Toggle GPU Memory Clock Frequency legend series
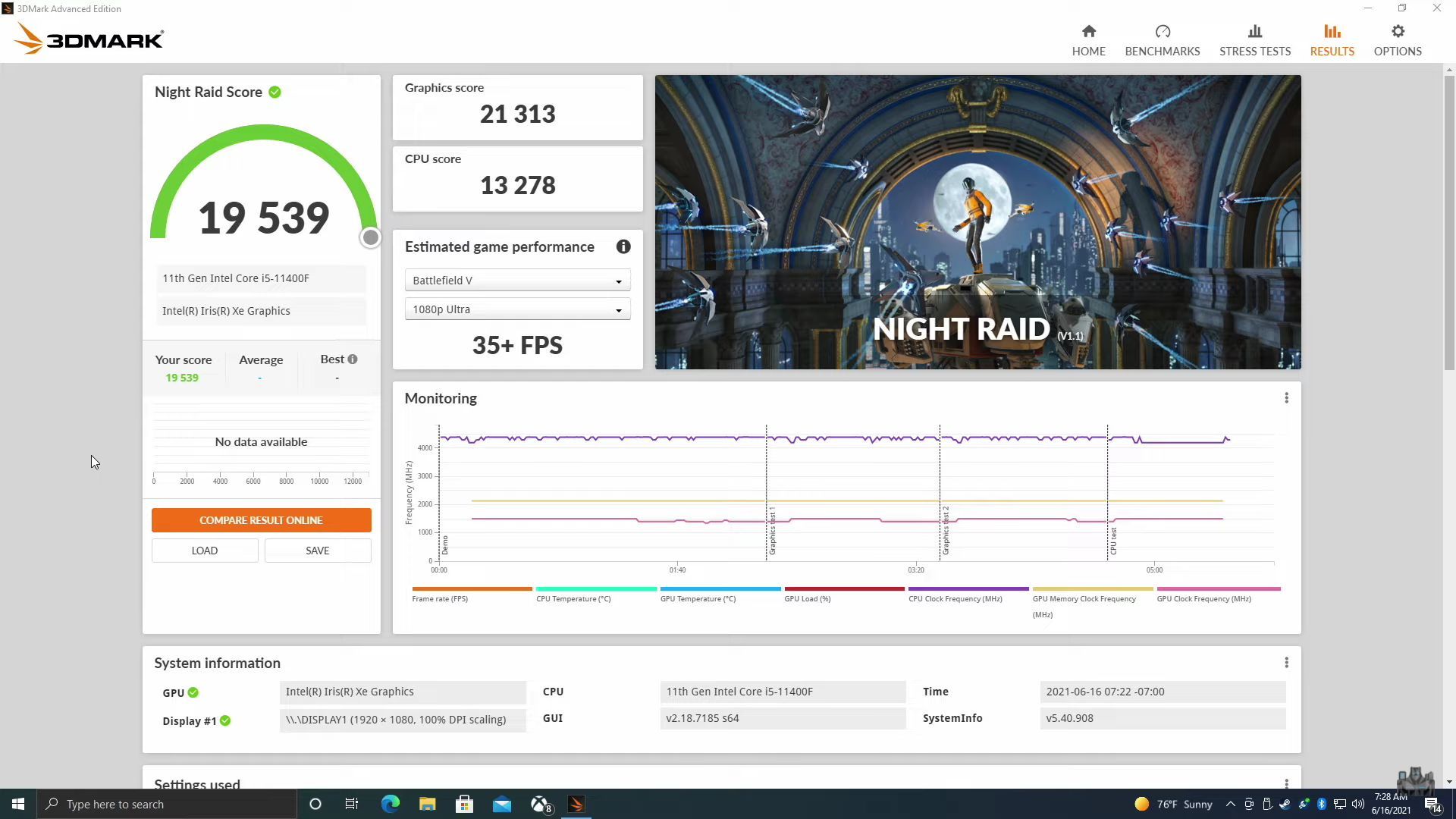1456x819 pixels. [1092, 601]
